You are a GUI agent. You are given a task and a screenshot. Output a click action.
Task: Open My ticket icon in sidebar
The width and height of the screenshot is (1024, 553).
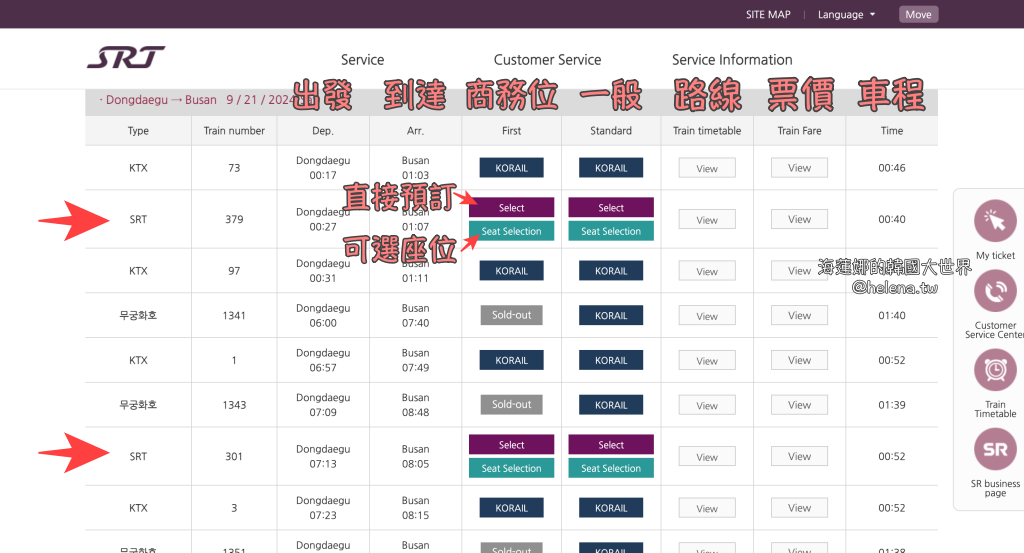coord(995,222)
